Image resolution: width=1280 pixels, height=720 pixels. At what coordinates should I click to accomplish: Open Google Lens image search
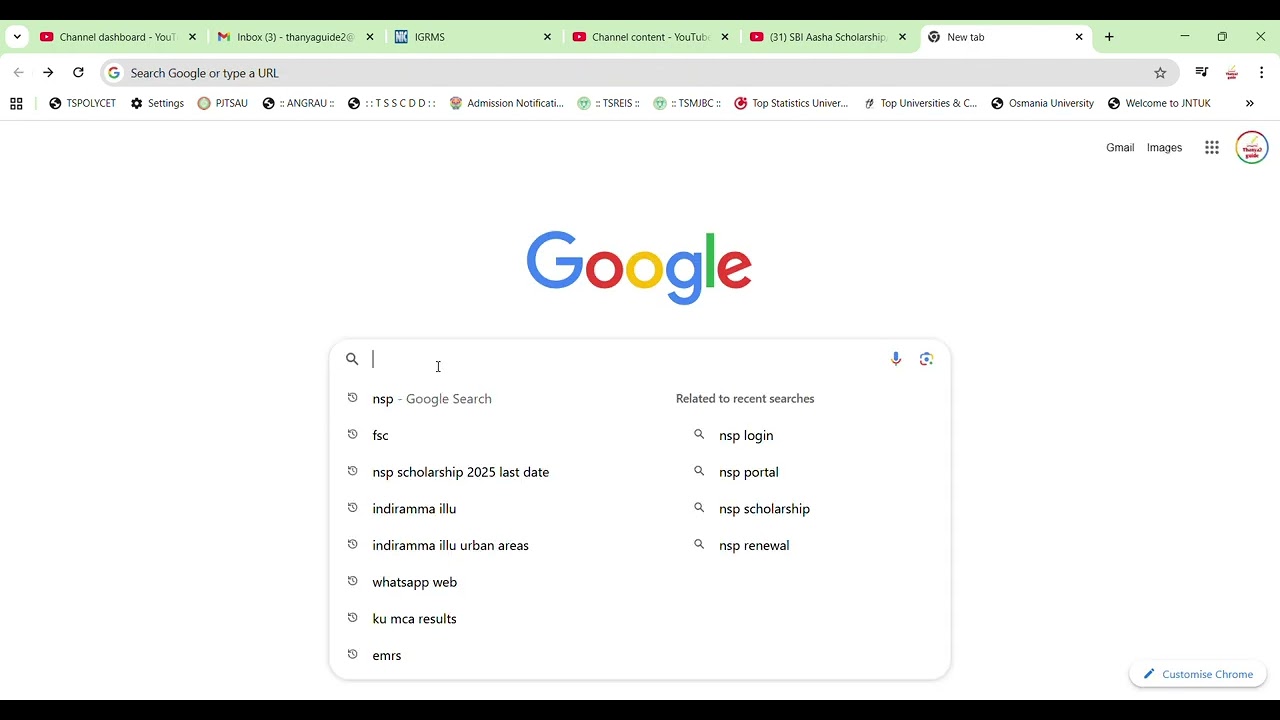click(x=926, y=359)
